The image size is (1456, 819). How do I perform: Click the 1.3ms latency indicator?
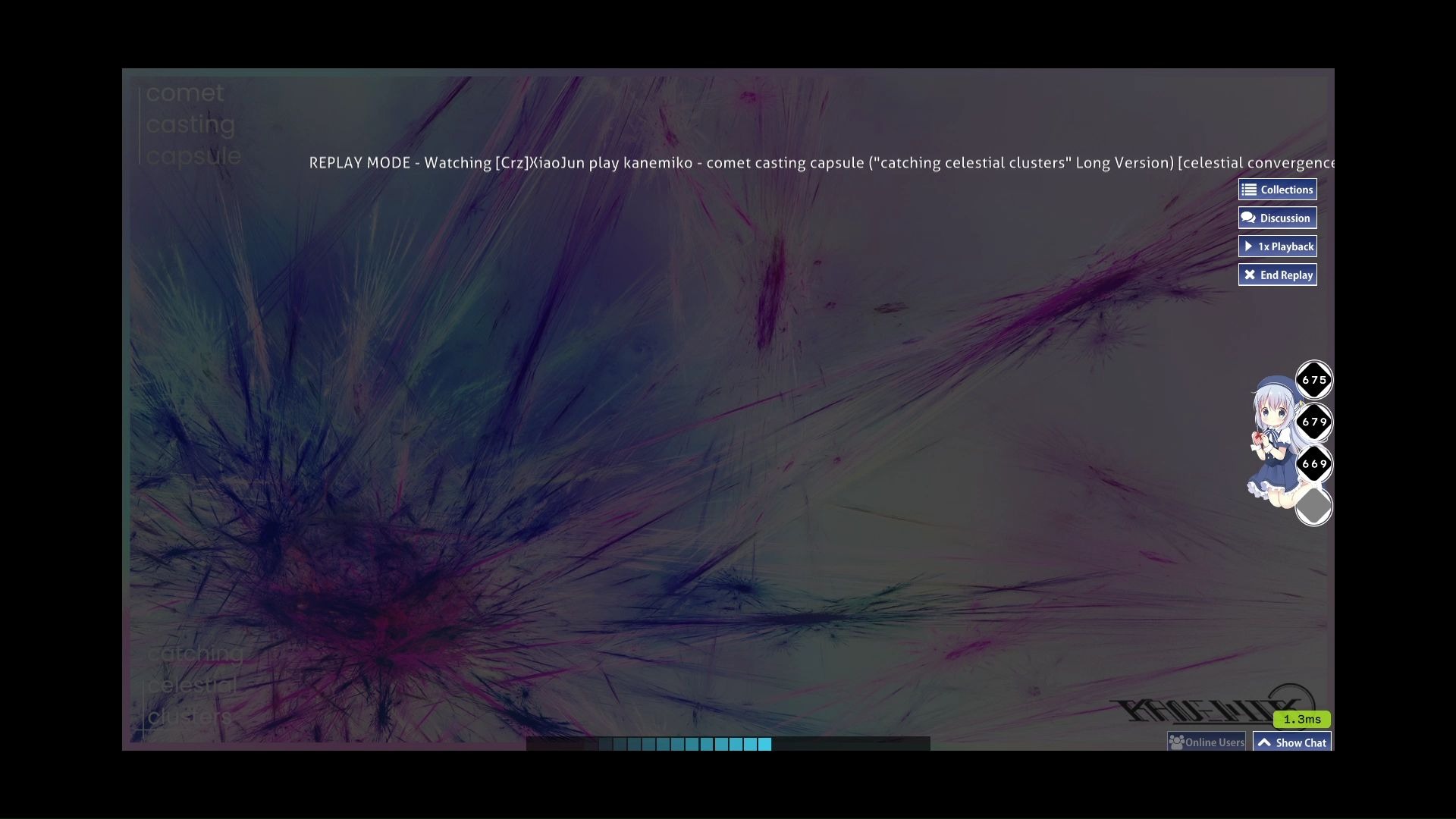(1302, 719)
